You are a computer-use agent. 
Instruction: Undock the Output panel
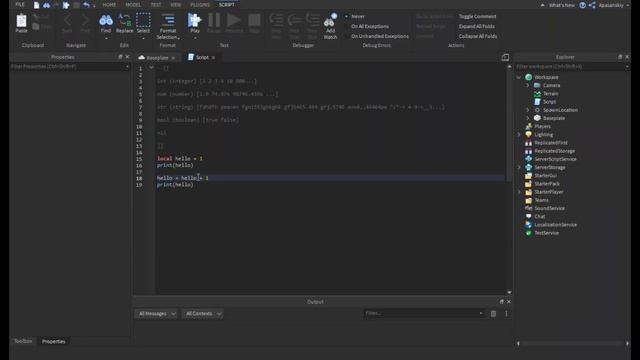[502, 302]
